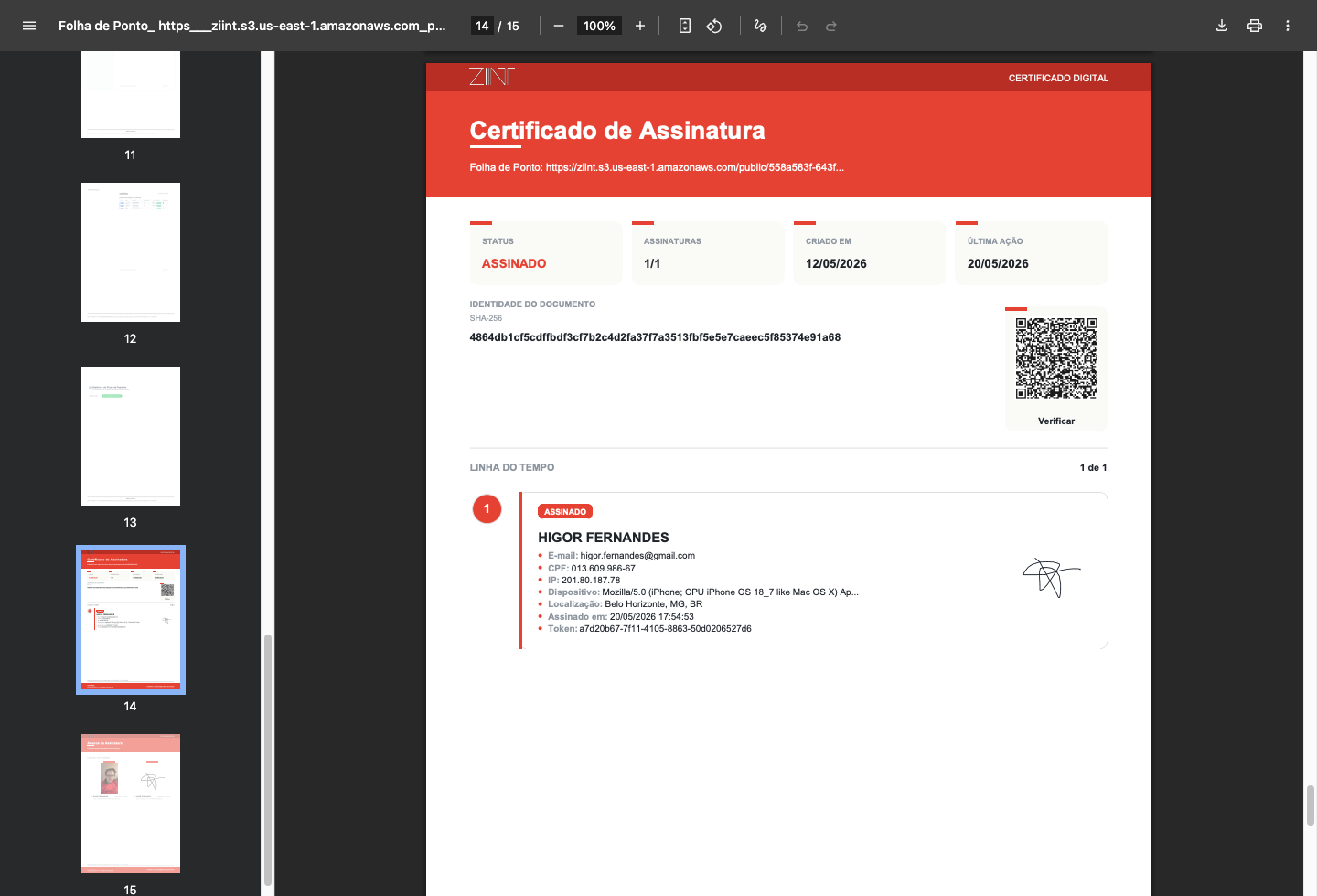
Task: Zoom in with the plus icon
Action: click(640, 26)
